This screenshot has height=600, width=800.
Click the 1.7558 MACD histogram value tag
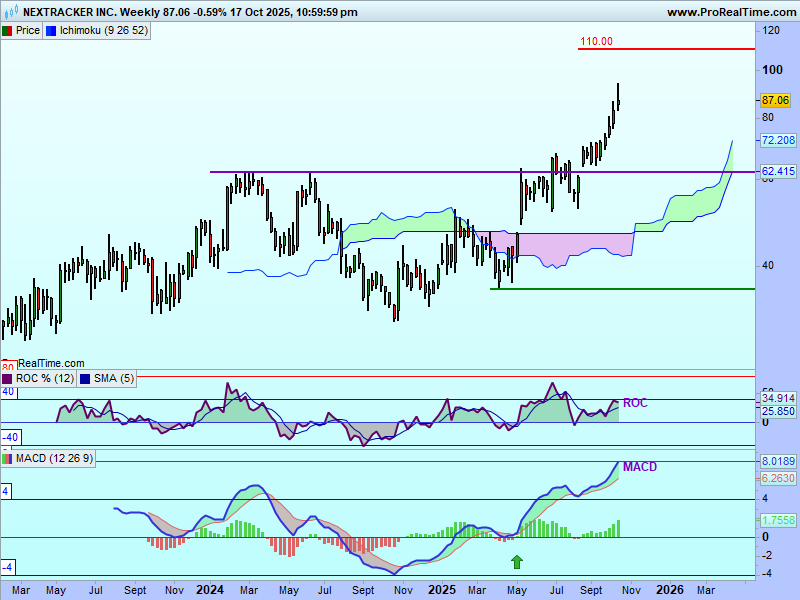[778, 521]
